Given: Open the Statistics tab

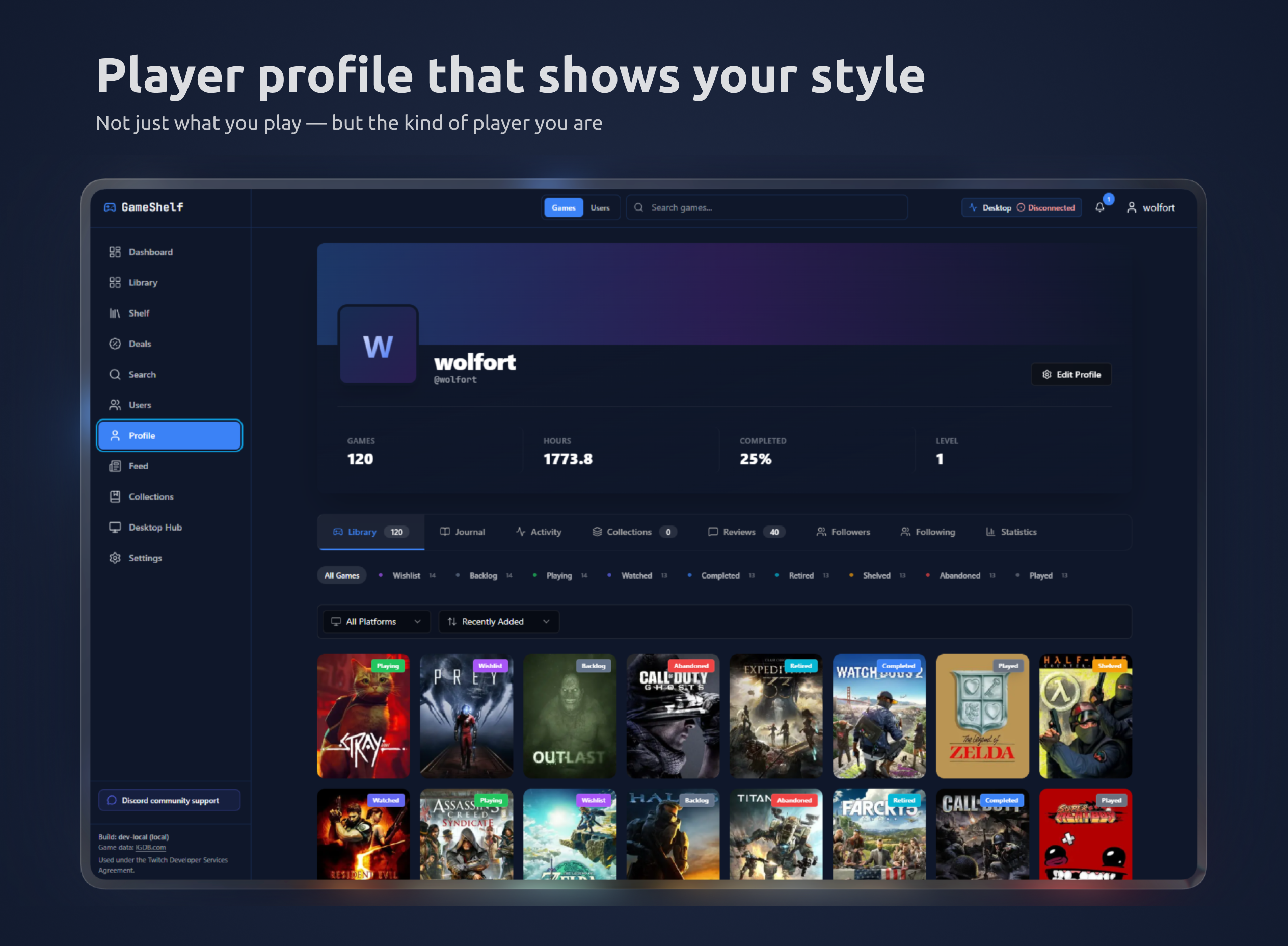Looking at the screenshot, I should click(x=1018, y=532).
